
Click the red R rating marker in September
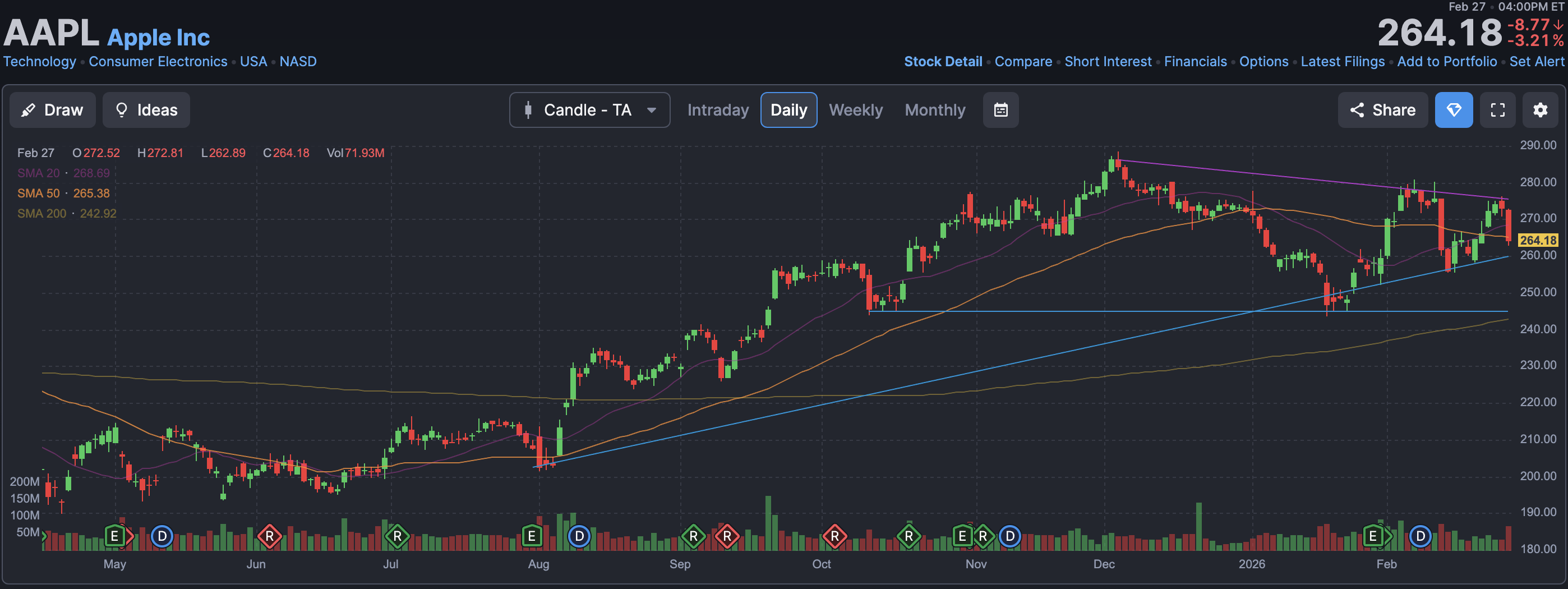[727, 536]
